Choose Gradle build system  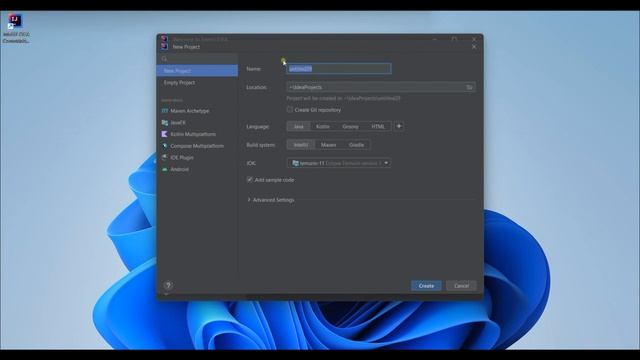click(356, 145)
